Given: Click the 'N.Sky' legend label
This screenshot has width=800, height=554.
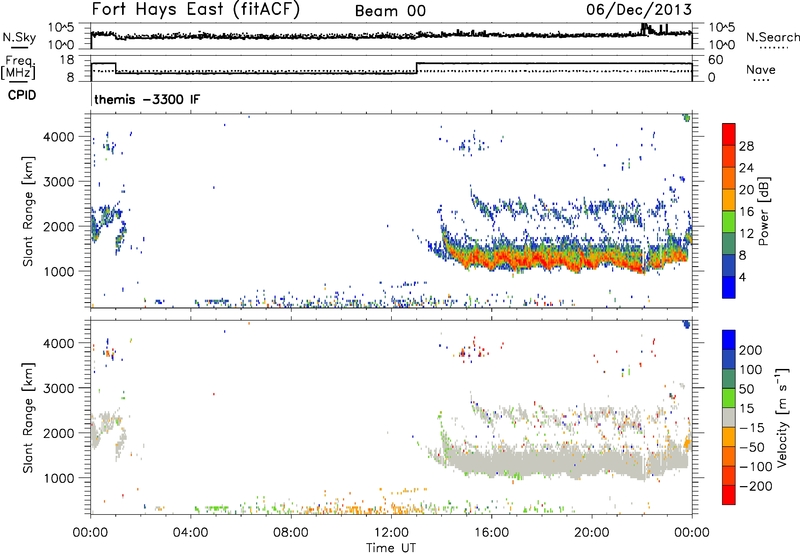Looking at the screenshot, I should 19,37.
